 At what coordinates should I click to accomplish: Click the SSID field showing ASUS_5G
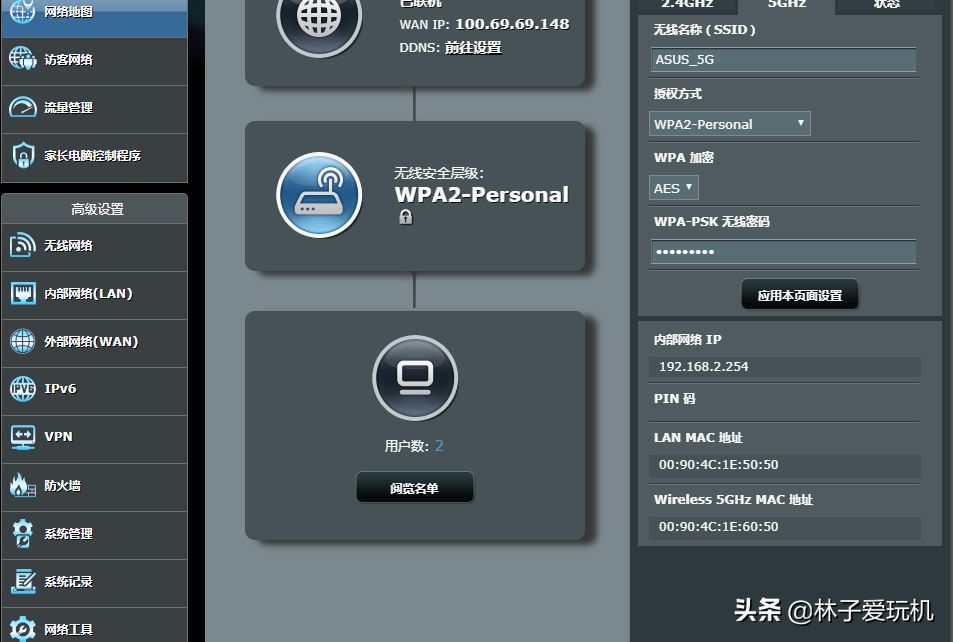pyautogui.click(x=782, y=60)
